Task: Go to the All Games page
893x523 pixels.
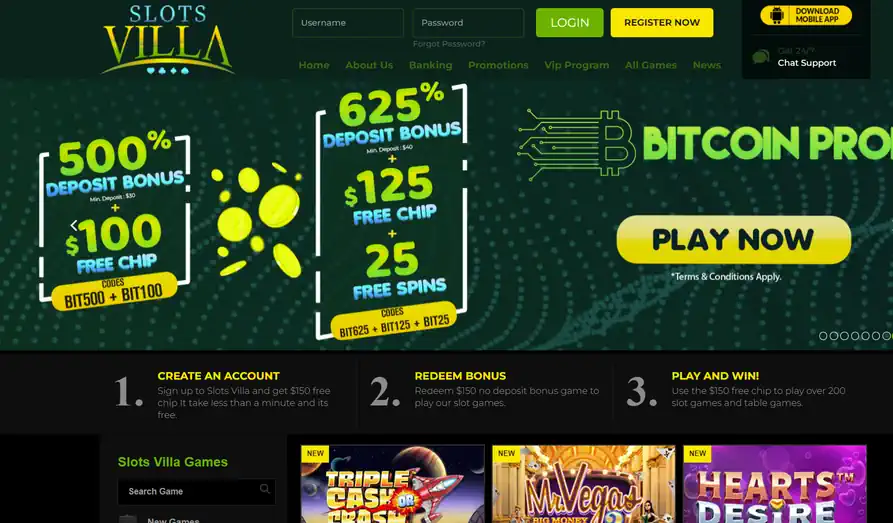Action: pyautogui.click(x=650, y=65)
